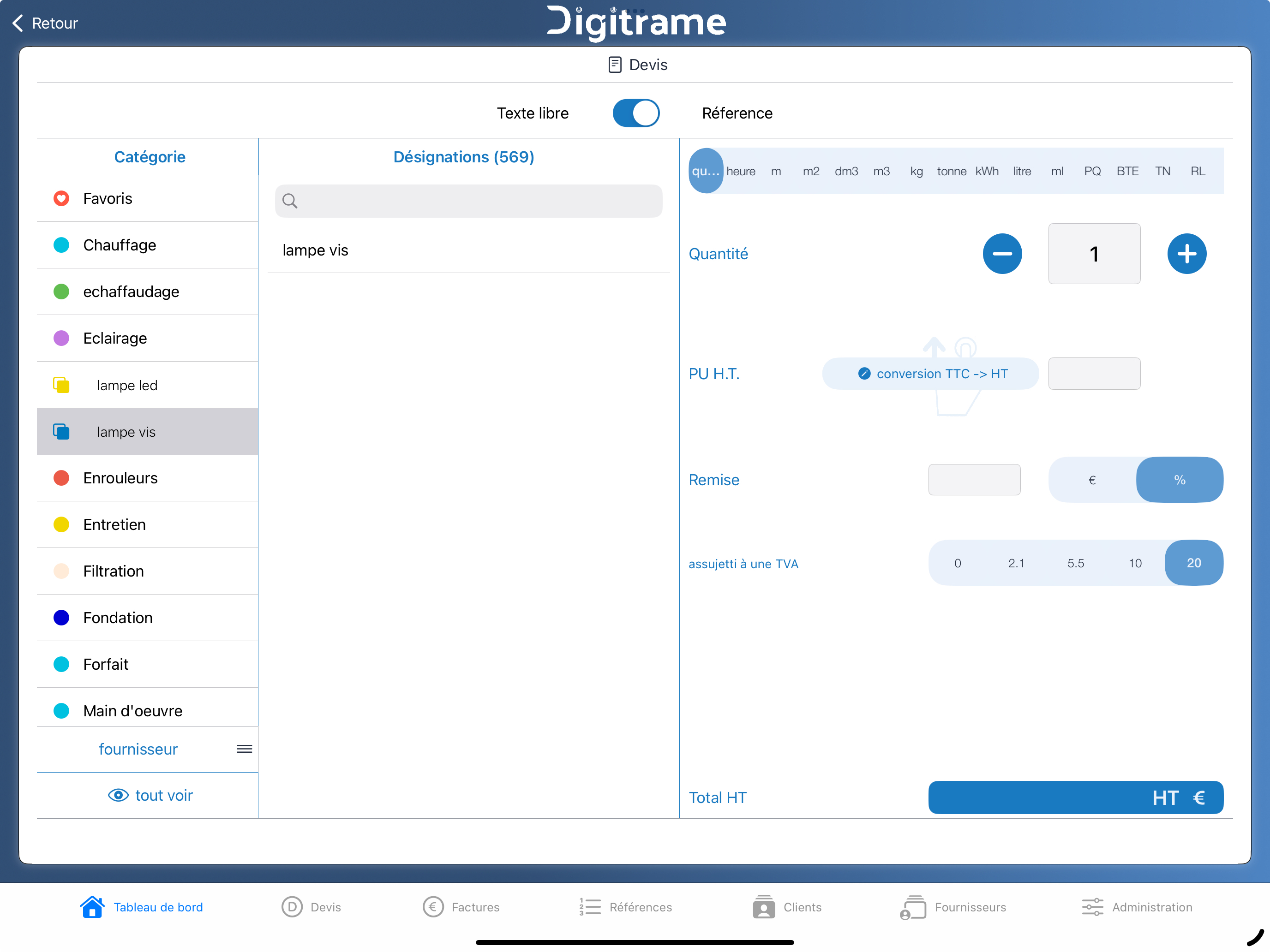1270x952 pixels.
Task: Open the Enrouleurs category
Action: [147, 478]
